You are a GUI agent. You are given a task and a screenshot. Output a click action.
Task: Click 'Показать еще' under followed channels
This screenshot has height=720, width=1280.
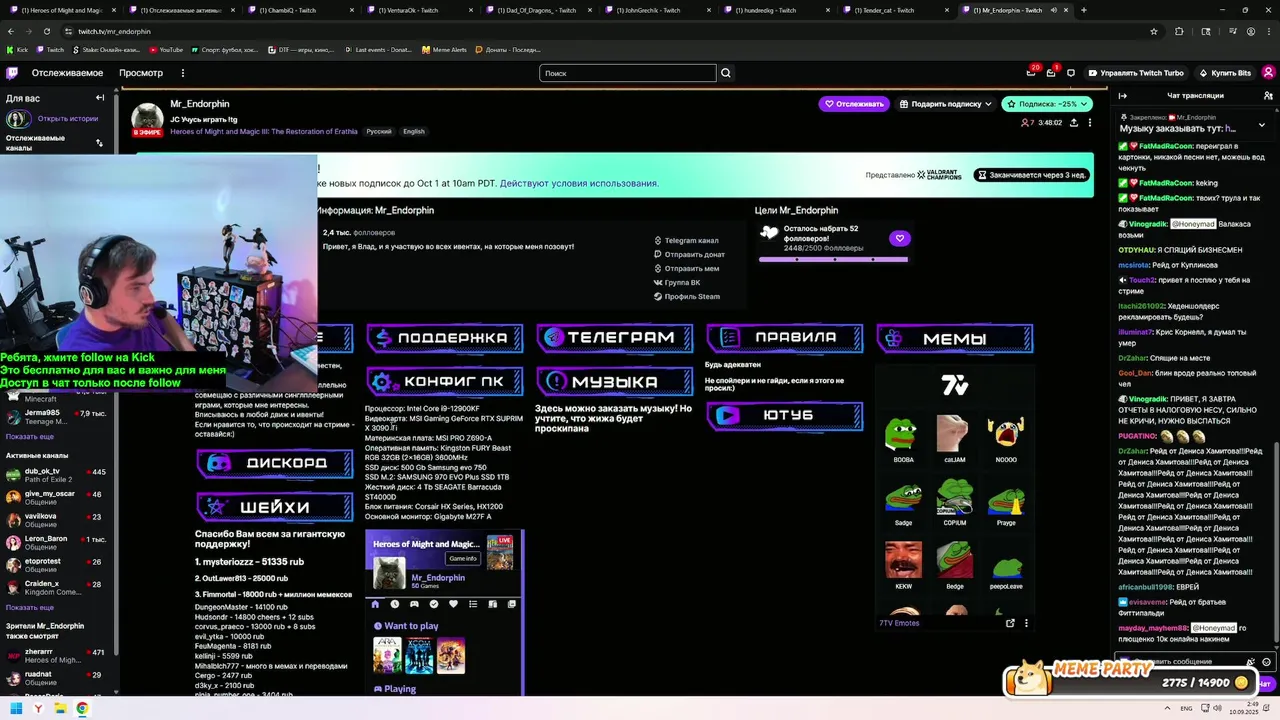click(x=30, y=437)
